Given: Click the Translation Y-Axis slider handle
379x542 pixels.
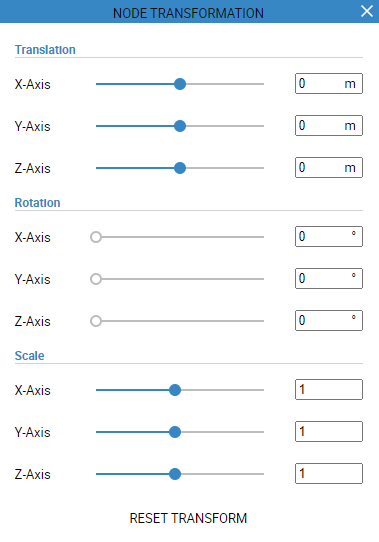Looking at the screenshot, I should 180,126.
